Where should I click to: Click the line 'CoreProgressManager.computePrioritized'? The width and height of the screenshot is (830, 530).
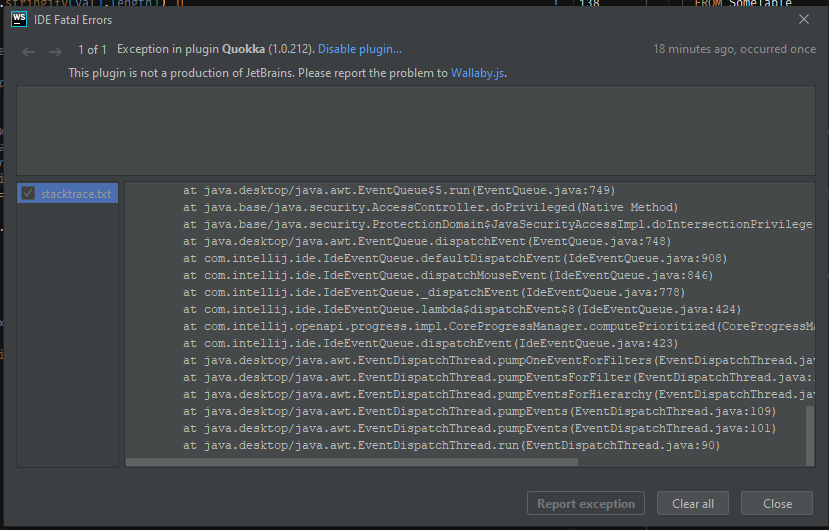tap(499, 326)
